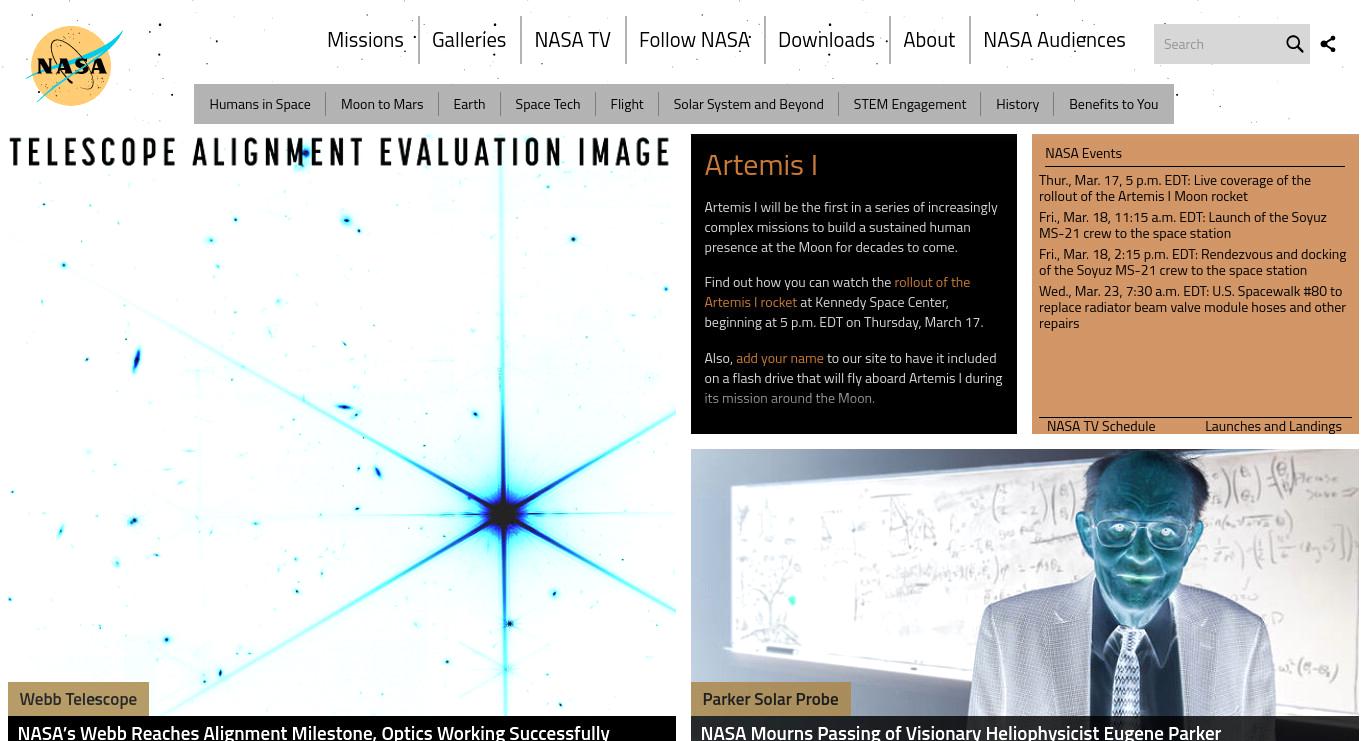This screenshot has width=1366, height=741.
Task: Select the Space Tech topic
Action: [547, 104]
